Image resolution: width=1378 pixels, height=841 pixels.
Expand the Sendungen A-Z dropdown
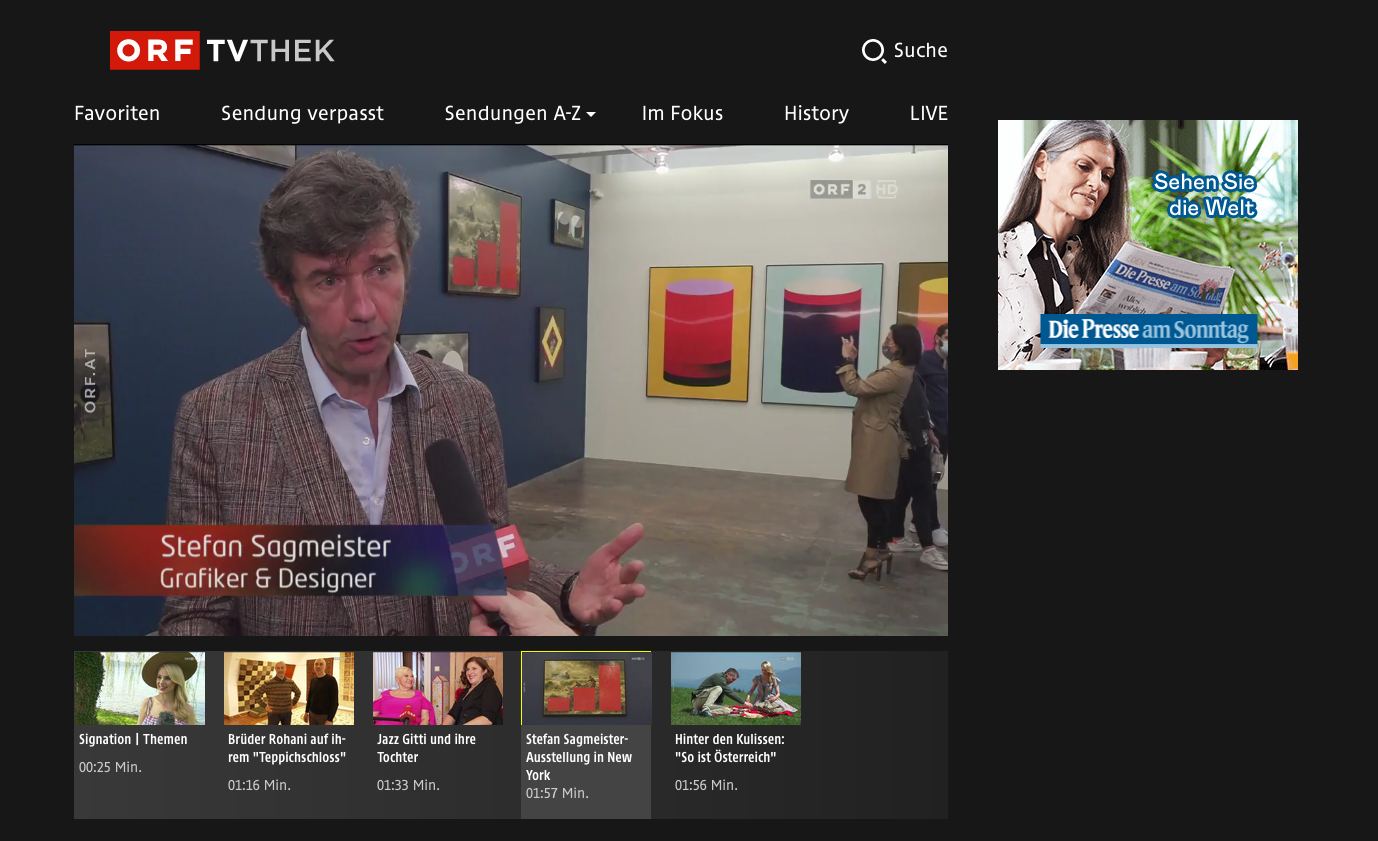click(512, 113)
